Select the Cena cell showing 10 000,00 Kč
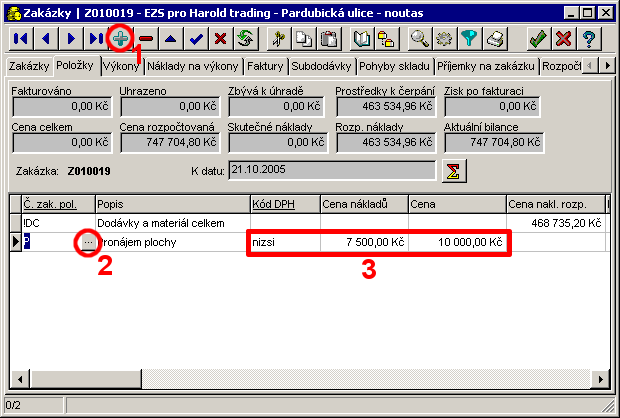The height and width of the screenshot is (418, 620). [456, 242]
